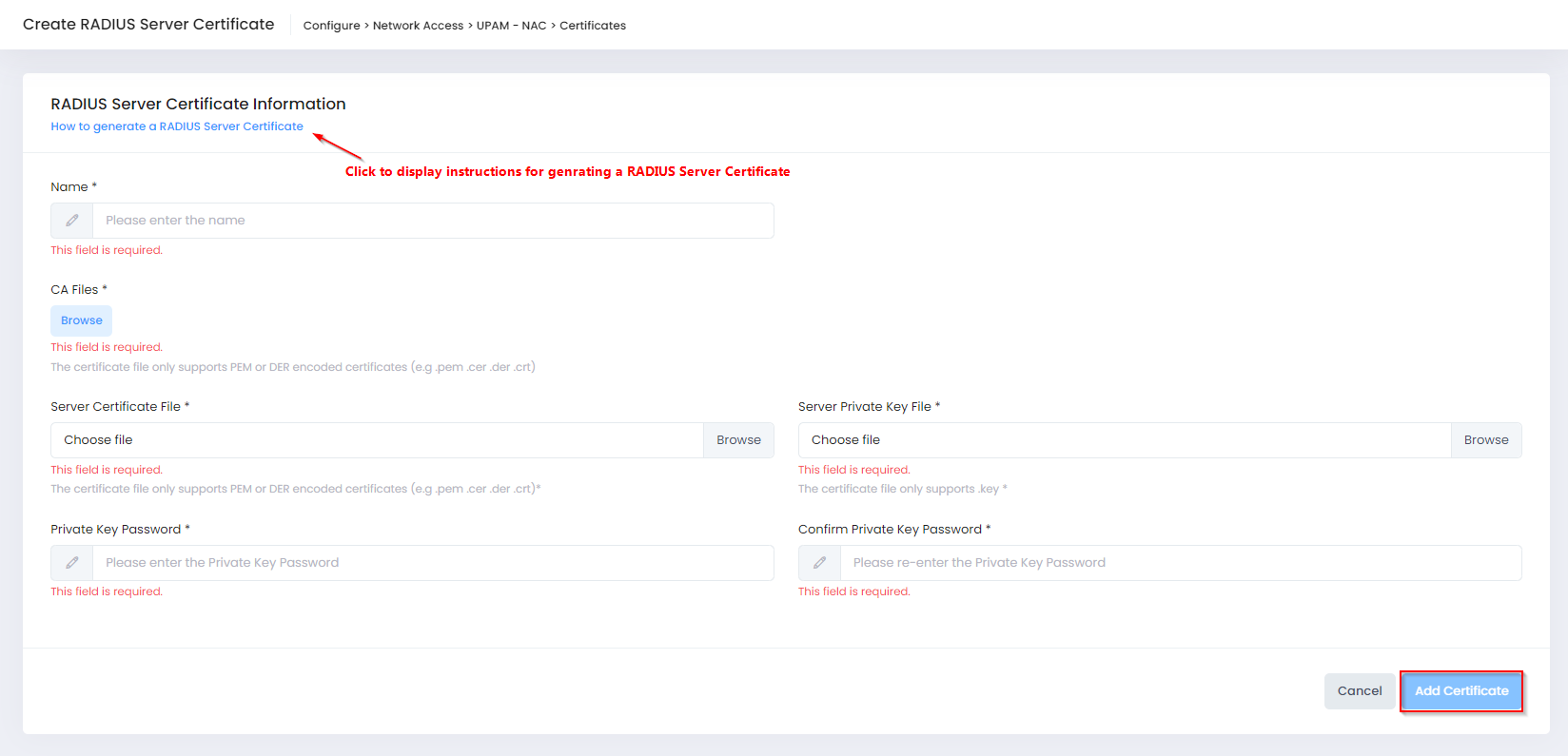Open the RADIUS certificate generation instructions link
This screenshot has width=1568, height=756.
[x=177, y=126]
